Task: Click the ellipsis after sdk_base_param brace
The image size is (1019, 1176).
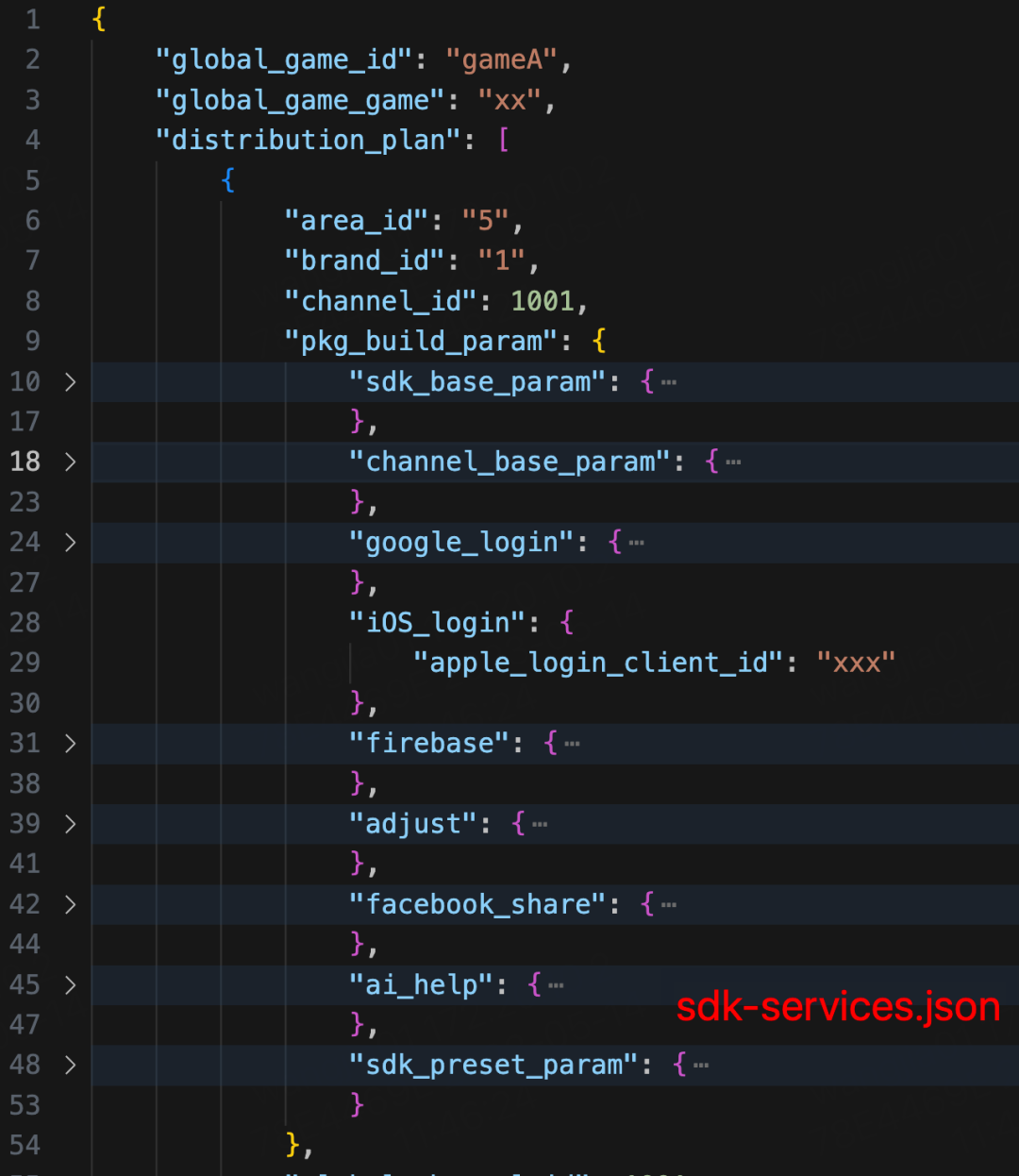Action: click(669, 383)
